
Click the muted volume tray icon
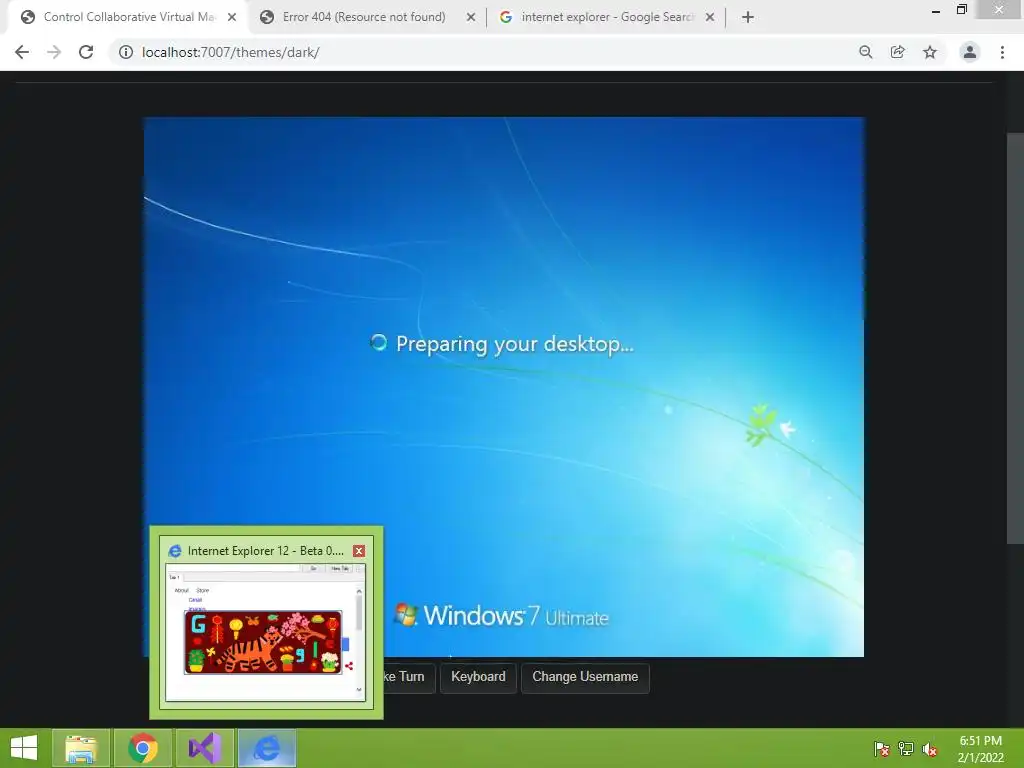pyautogui.click(x=930, y=749)
